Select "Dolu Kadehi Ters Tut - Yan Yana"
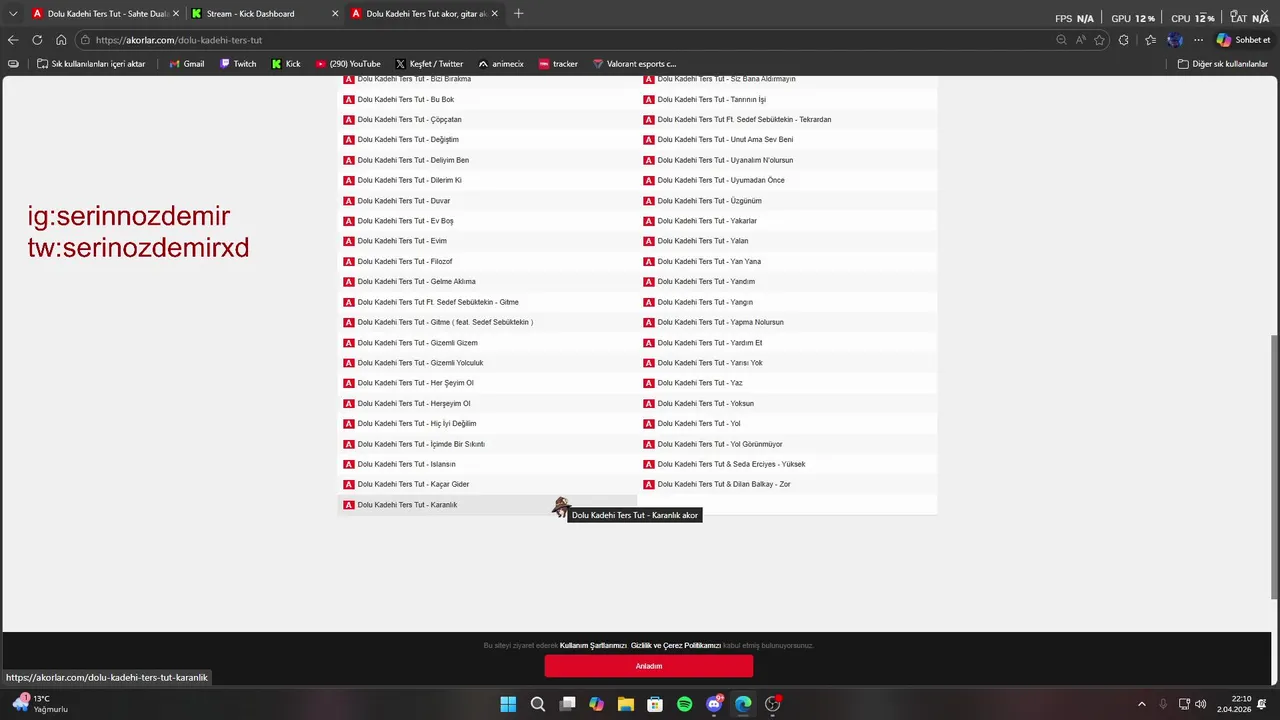This screenshot has width=1280, height=720. pos(709,262)
